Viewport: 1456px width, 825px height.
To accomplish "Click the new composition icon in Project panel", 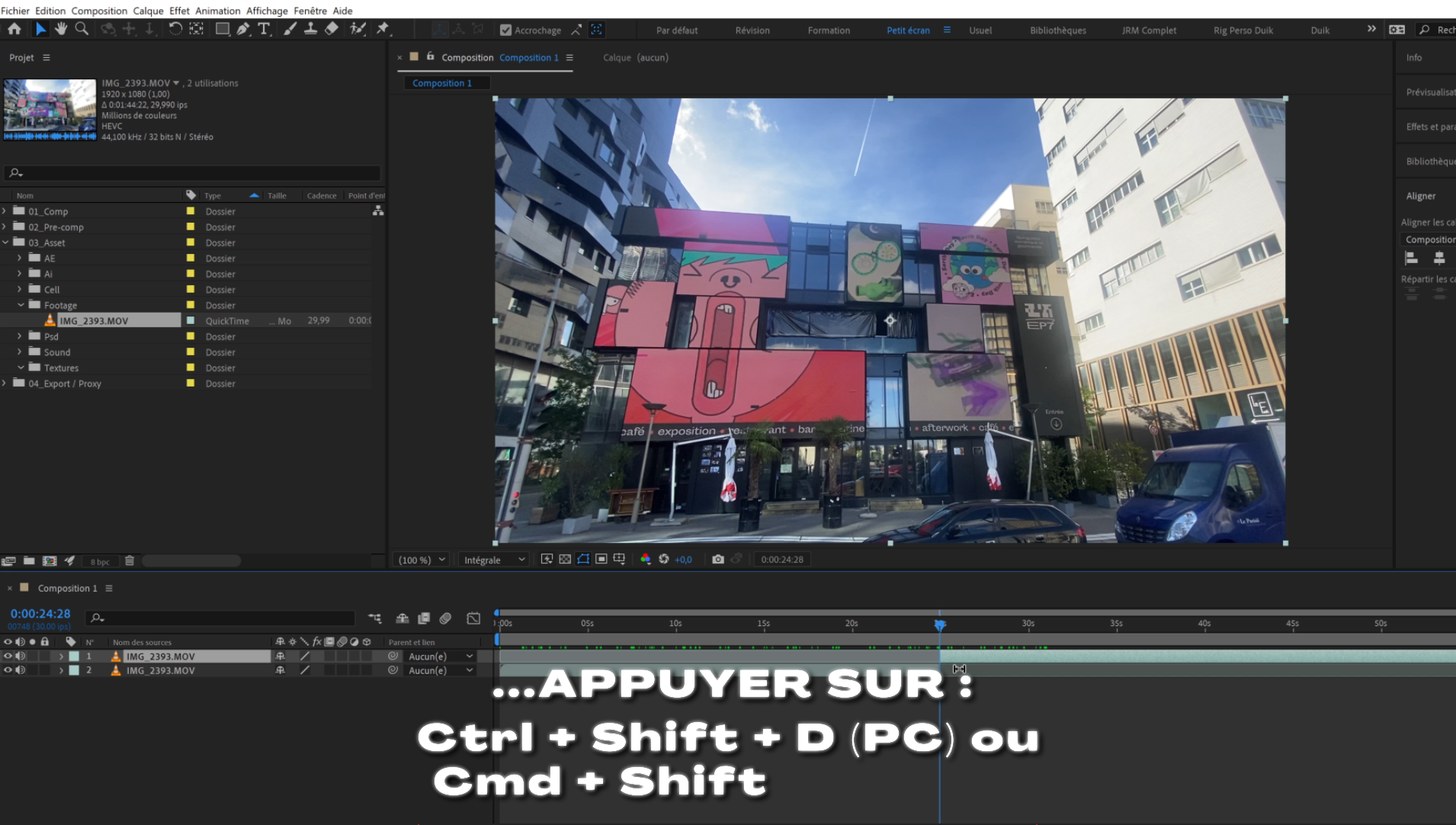I will click(x=50, y=560).
